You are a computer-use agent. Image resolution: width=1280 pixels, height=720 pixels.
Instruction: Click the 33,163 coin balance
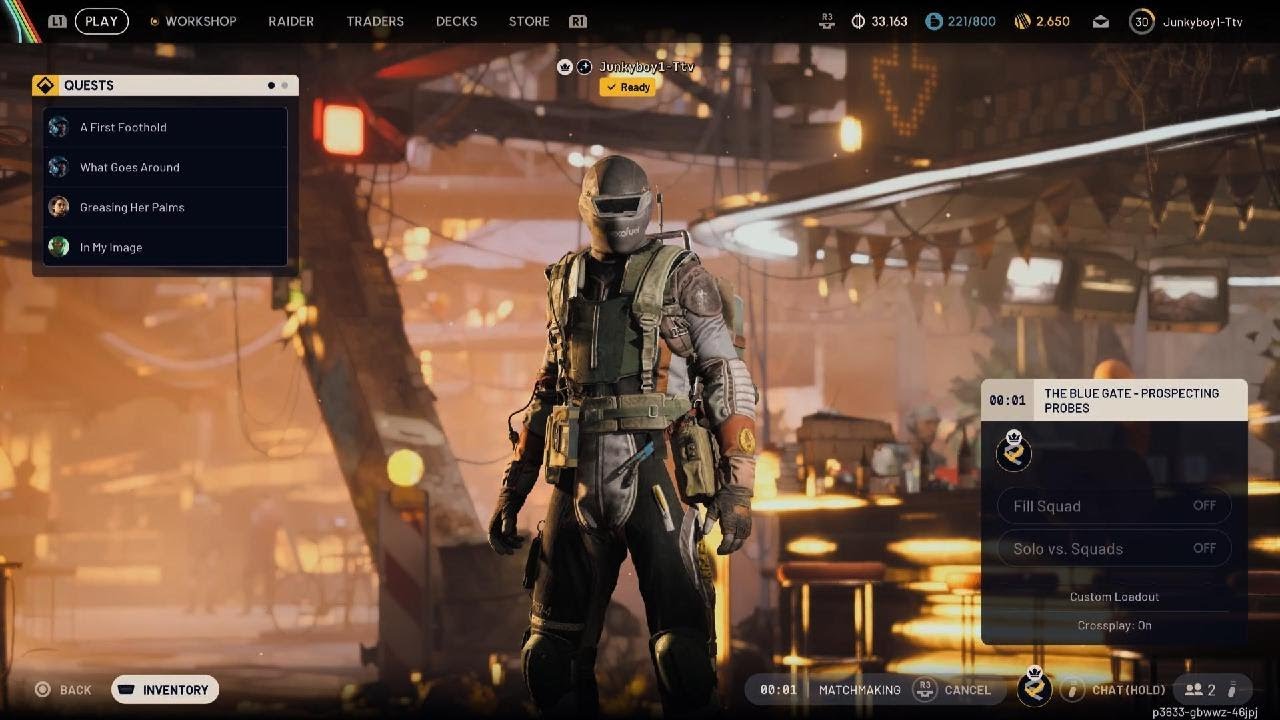[889, 21]
